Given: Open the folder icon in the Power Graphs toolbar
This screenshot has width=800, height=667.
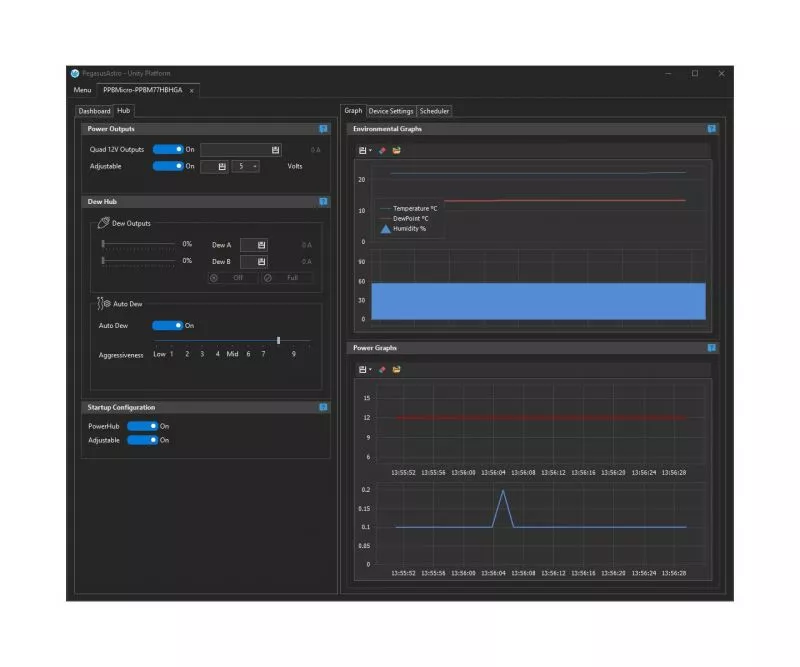Looking at the screenshot, I should point(396,369).
